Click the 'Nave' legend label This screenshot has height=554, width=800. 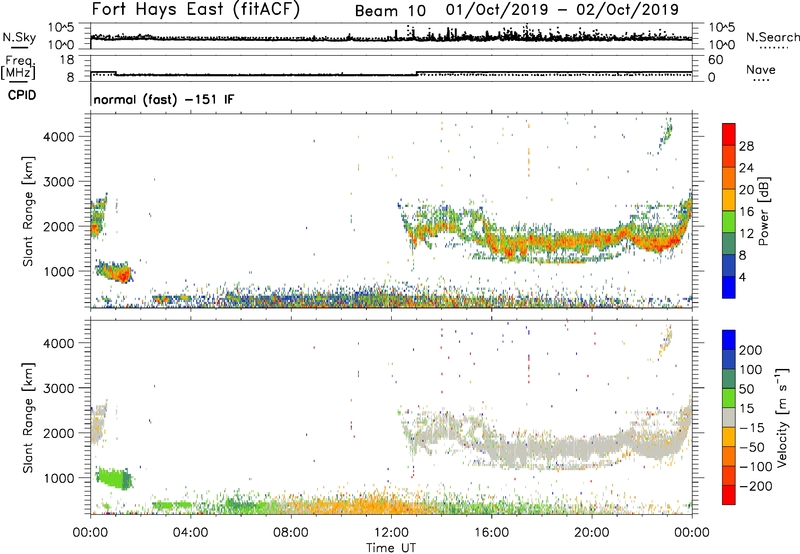(760, 70)
